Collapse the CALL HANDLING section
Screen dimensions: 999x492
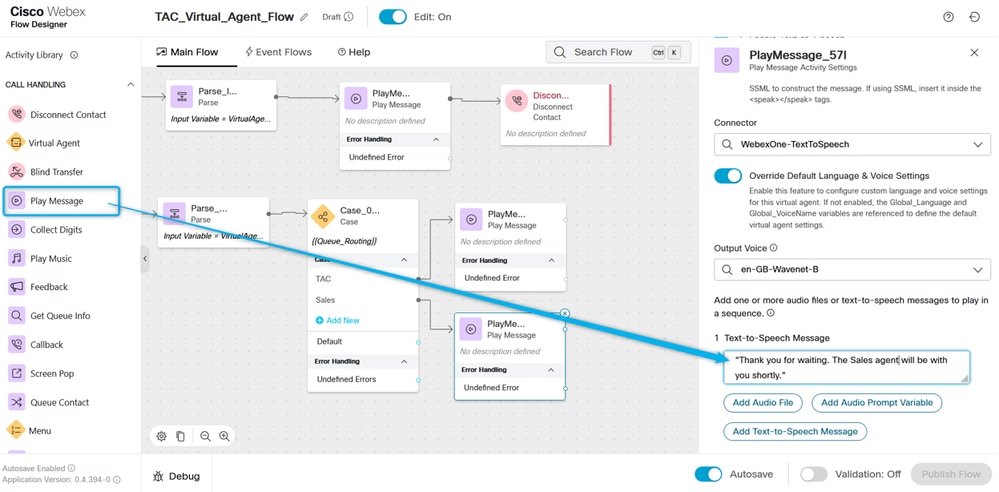click(131, 85)
